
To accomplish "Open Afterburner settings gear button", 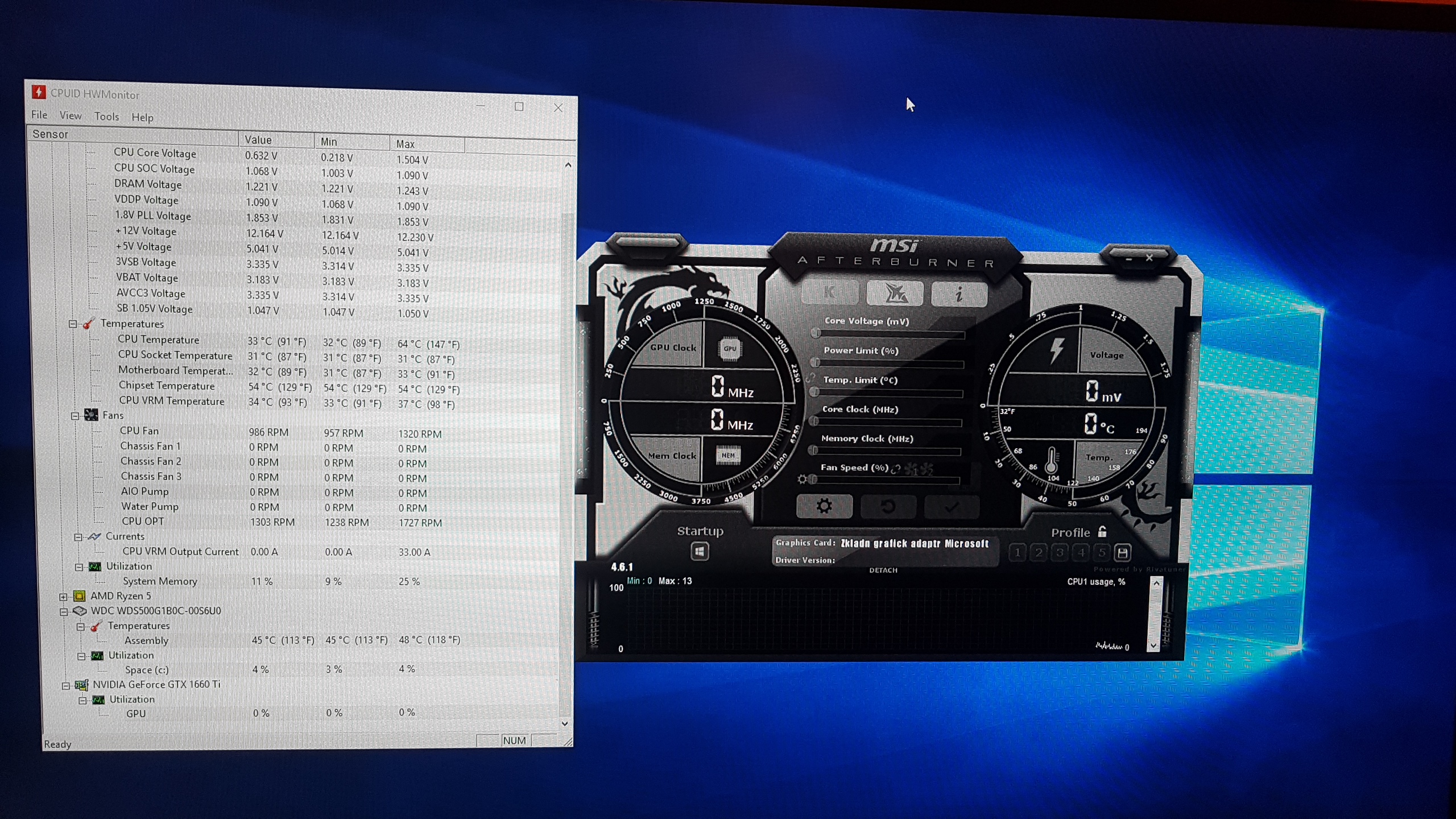I will click(824, 506).
